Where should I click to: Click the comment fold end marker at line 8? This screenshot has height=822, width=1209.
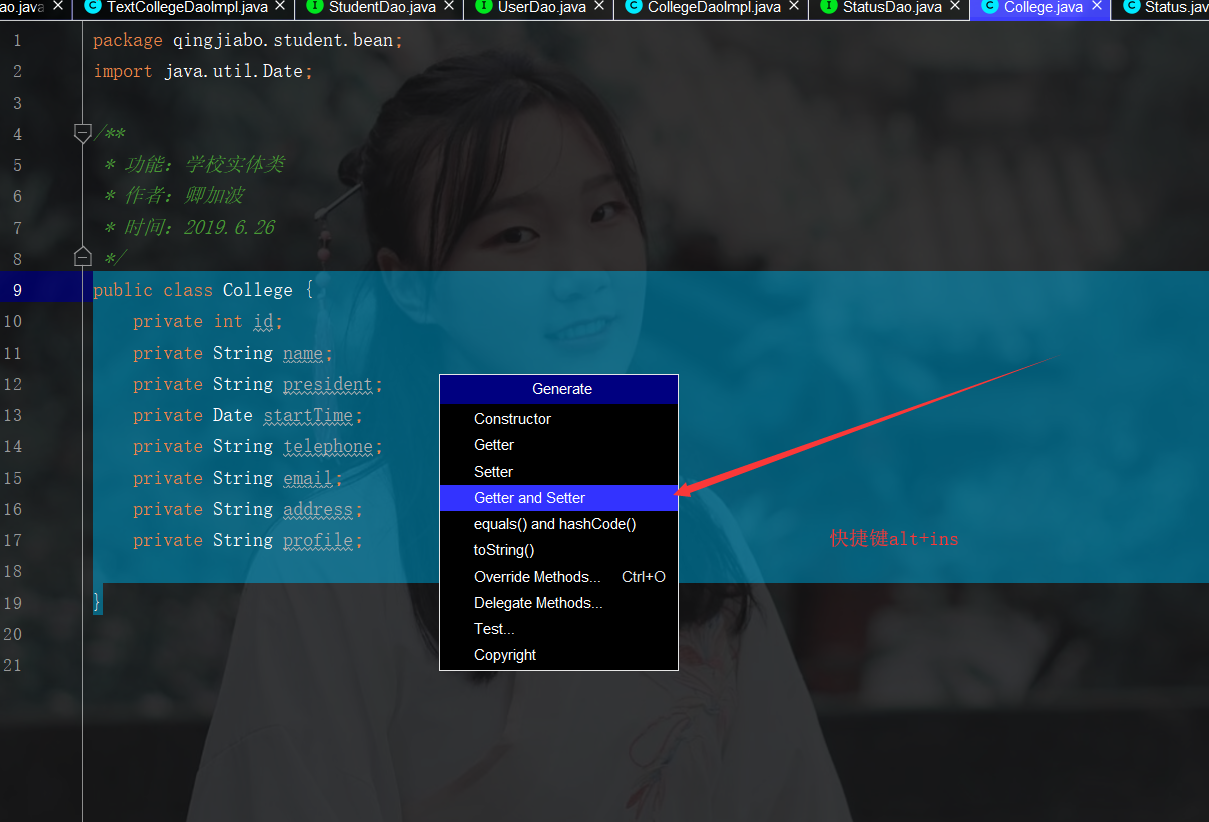coord(83,257)
